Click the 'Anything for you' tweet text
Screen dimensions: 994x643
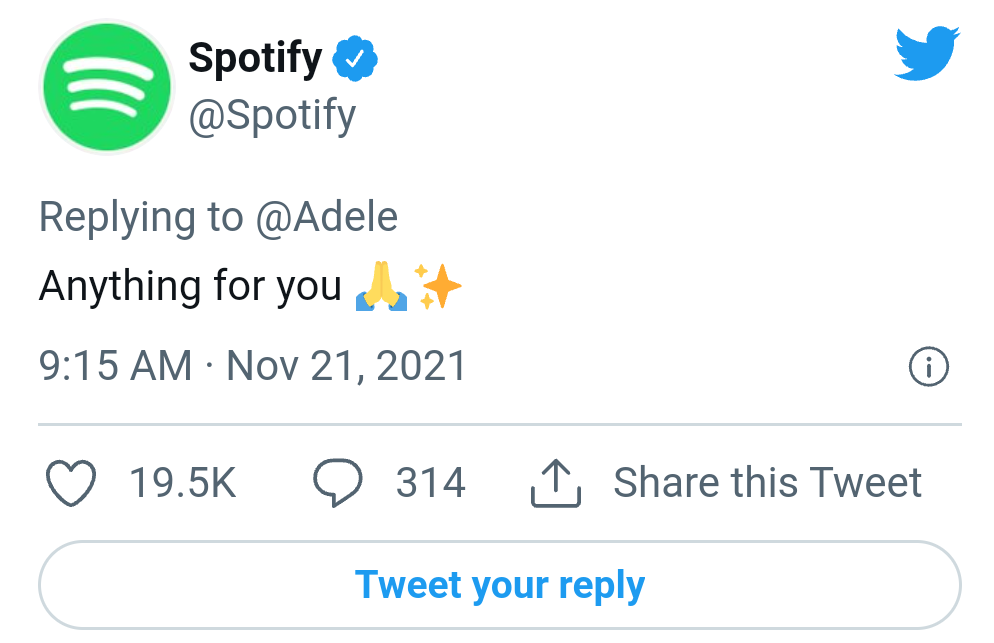[x=190, y=287]
